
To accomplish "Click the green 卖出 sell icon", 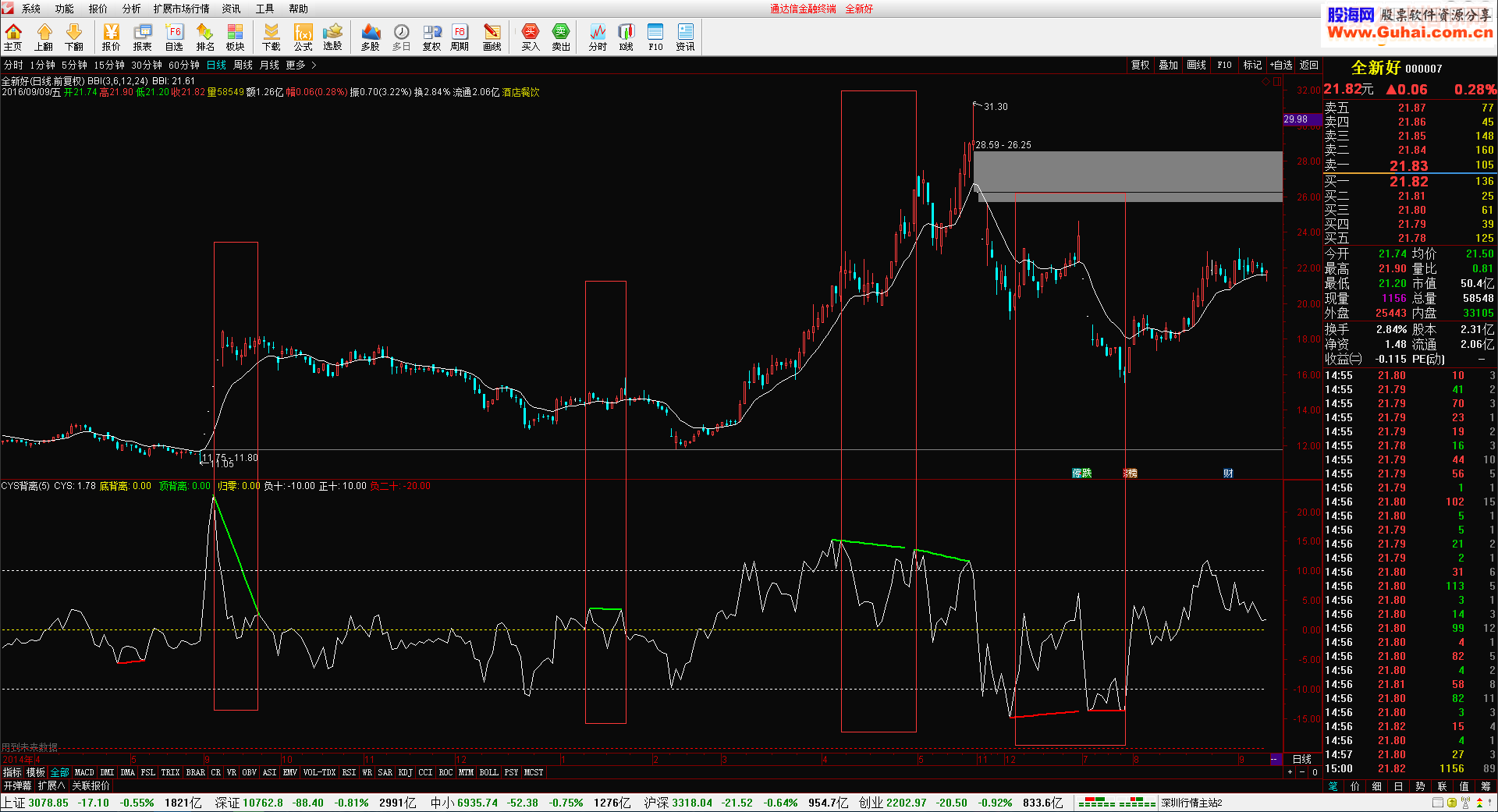I will coord(561,37).
